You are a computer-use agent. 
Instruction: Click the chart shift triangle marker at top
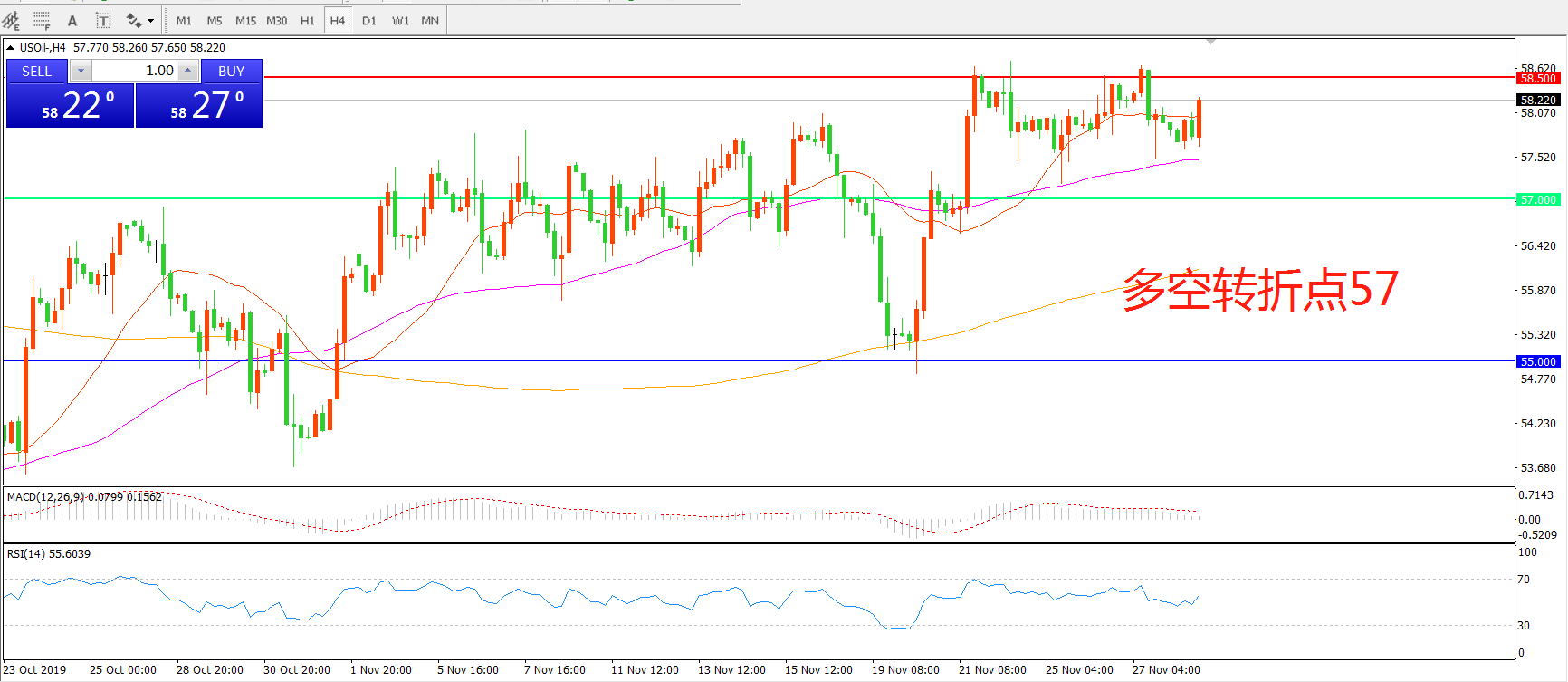click(x=1210, y=42)
